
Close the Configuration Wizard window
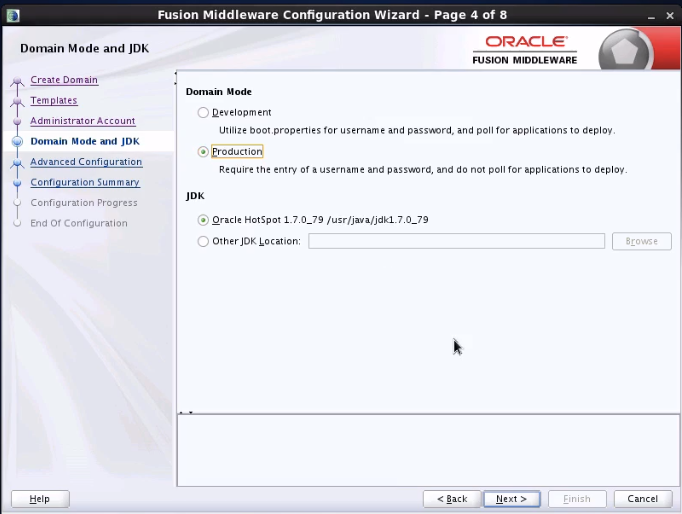click(670, 16)
